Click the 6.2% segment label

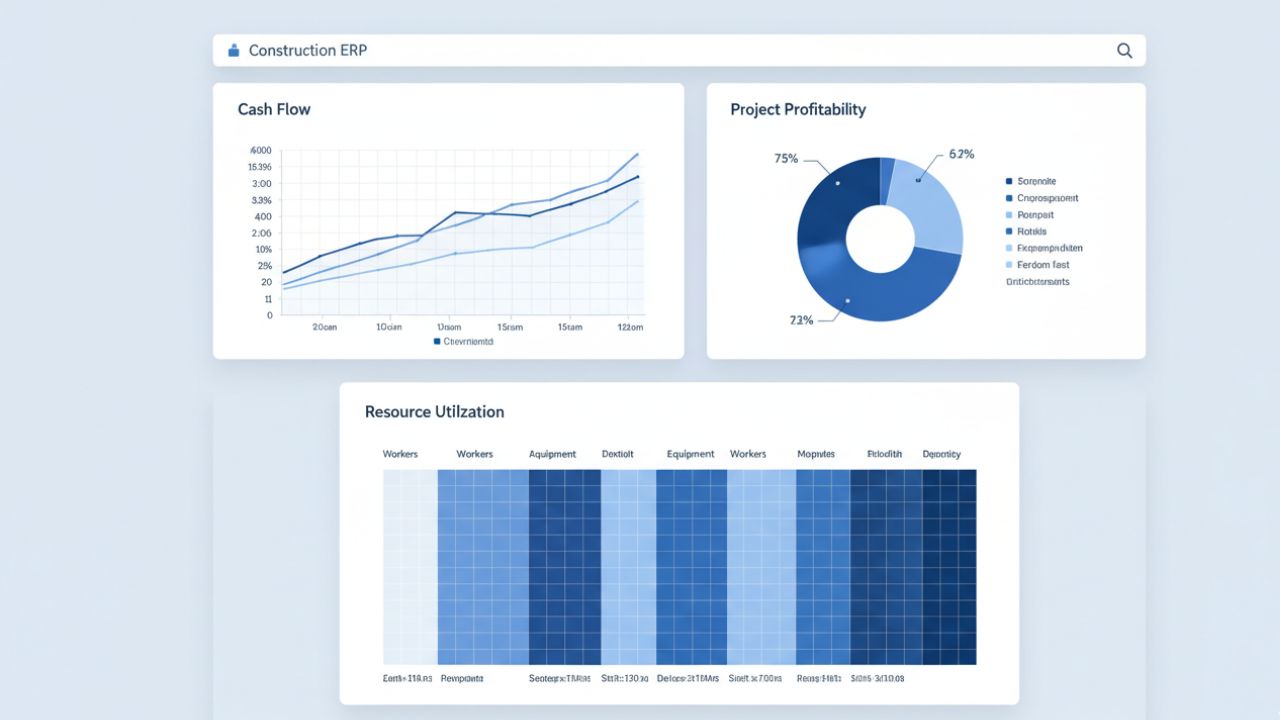[x=962, y=154]
